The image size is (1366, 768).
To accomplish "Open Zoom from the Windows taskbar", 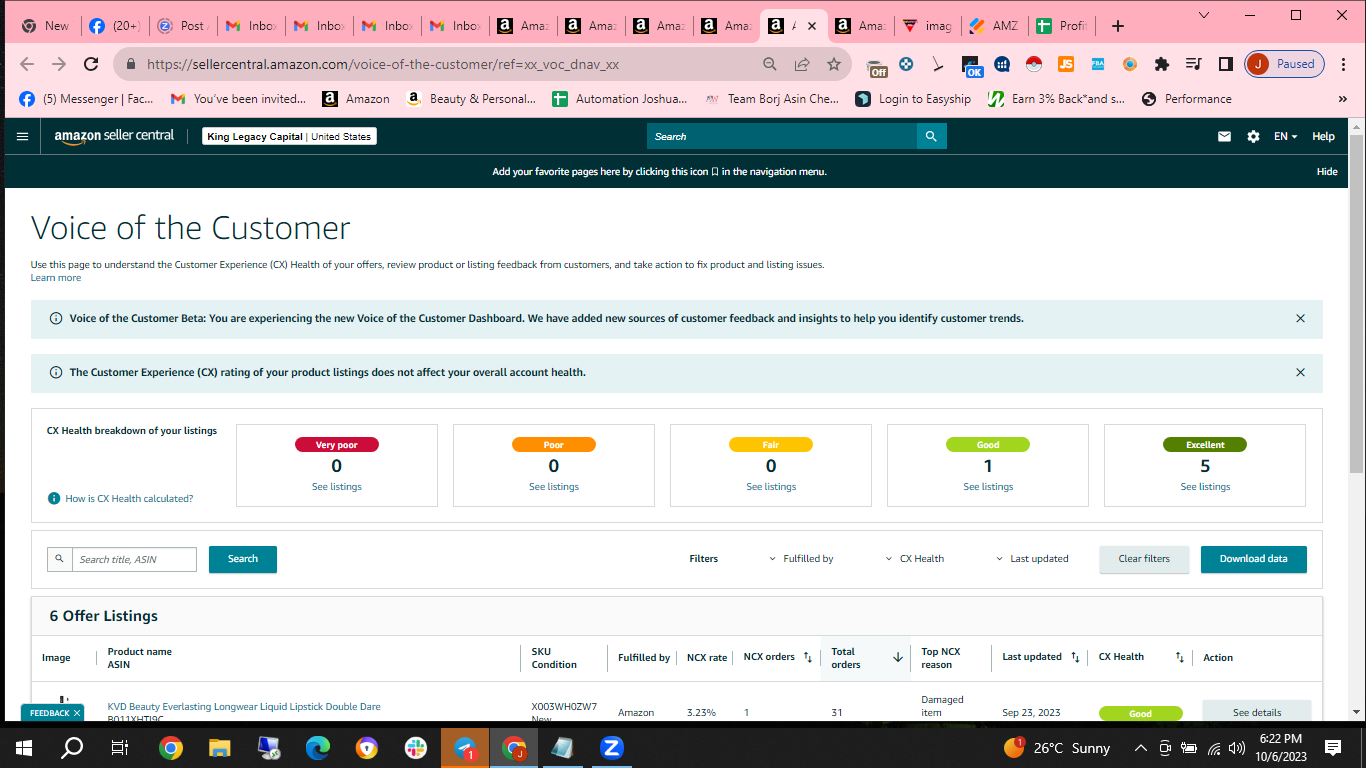I will (612, 748).
